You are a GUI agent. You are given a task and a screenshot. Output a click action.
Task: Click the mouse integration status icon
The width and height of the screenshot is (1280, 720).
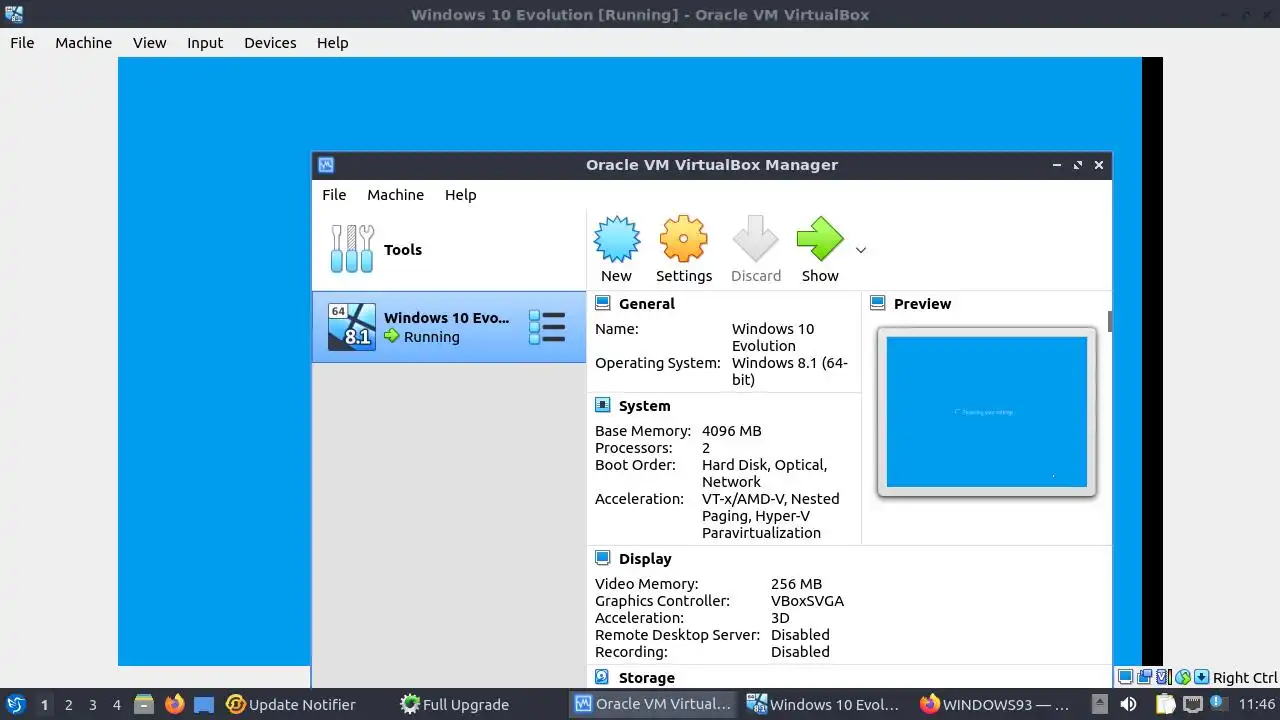pos(1183,677)
